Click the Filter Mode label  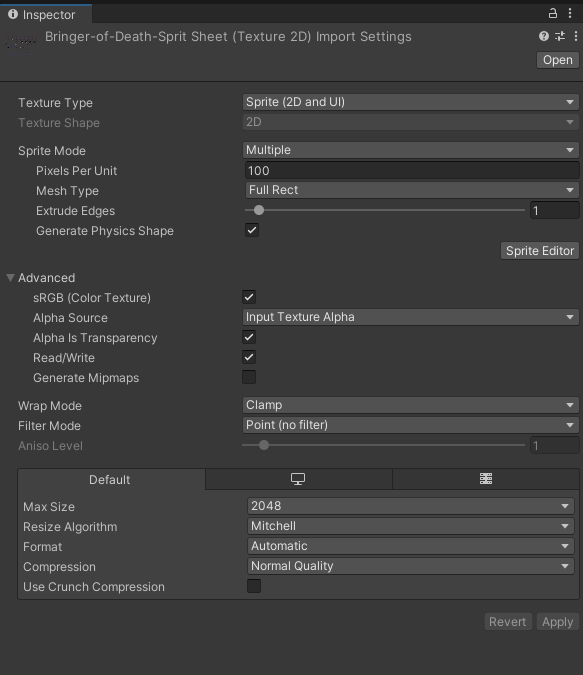50,426
